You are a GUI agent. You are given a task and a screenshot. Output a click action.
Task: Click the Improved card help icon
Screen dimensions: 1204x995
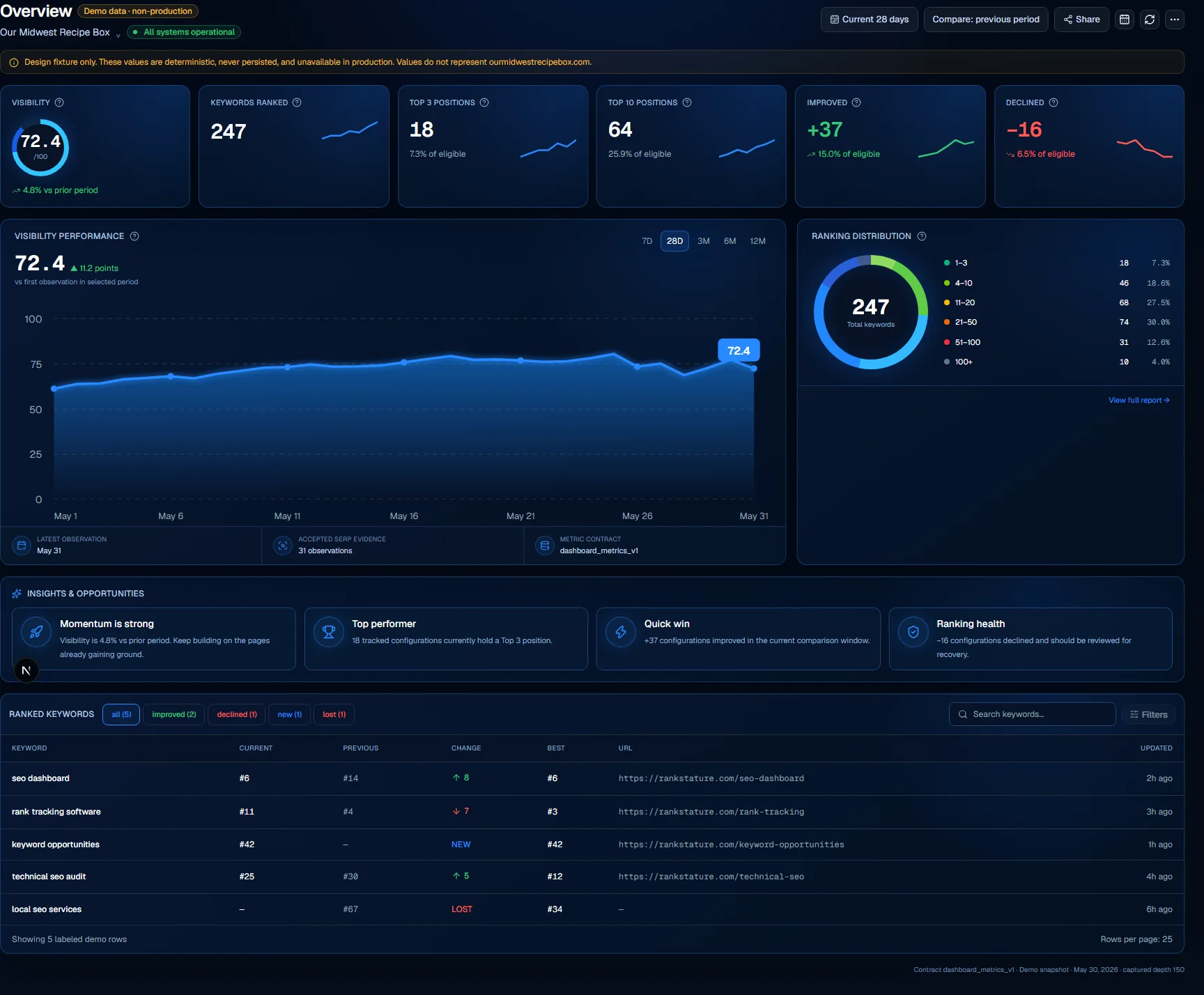tap(856, 102)
